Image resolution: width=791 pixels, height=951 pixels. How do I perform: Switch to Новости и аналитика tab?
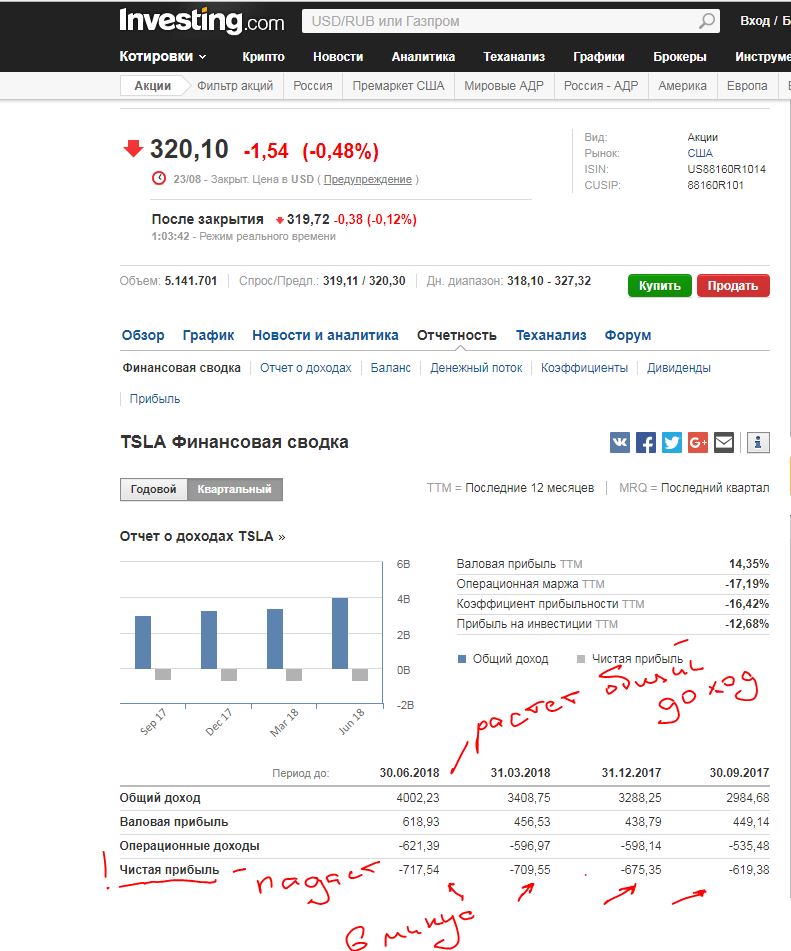point(325,335)
